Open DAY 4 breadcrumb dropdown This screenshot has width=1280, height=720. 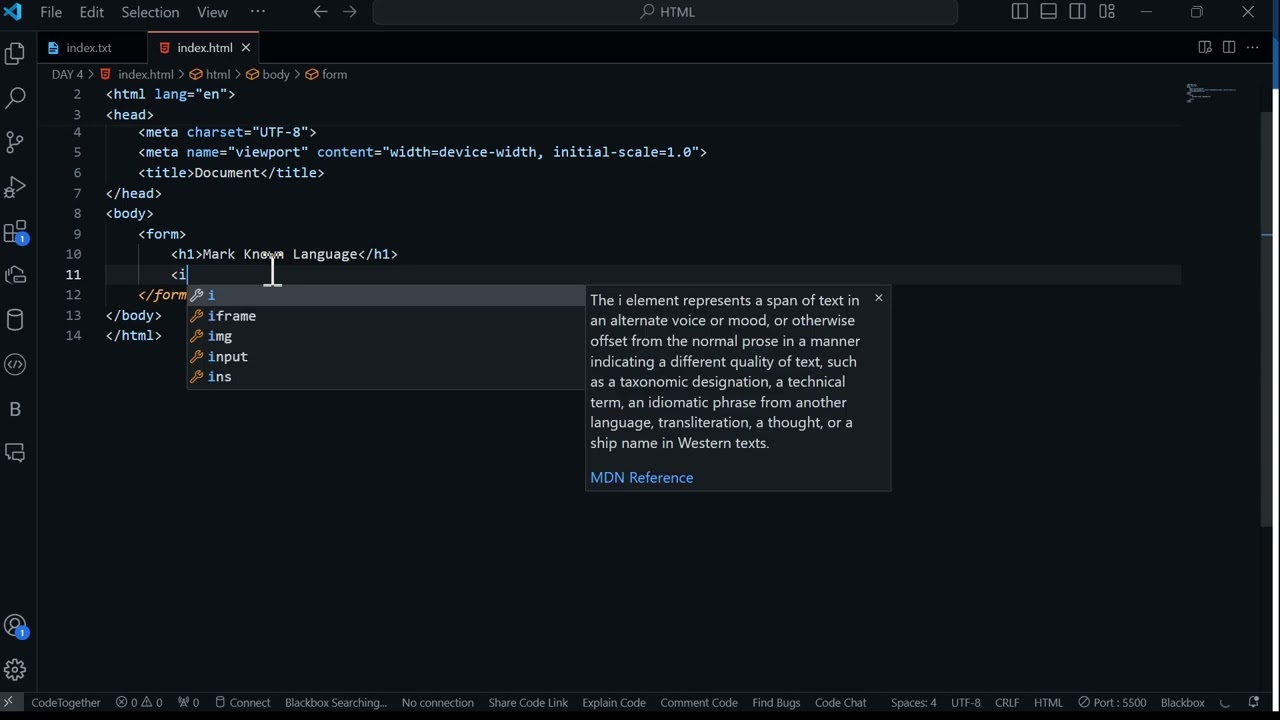67,74
